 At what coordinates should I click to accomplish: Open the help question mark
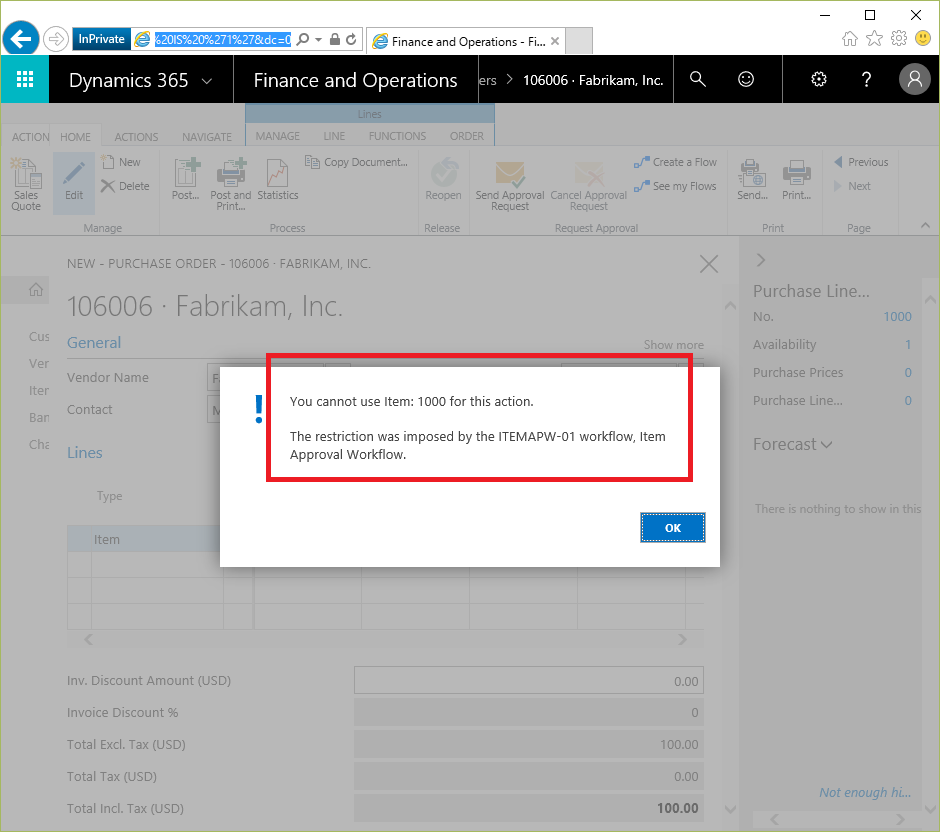[866, 79]
